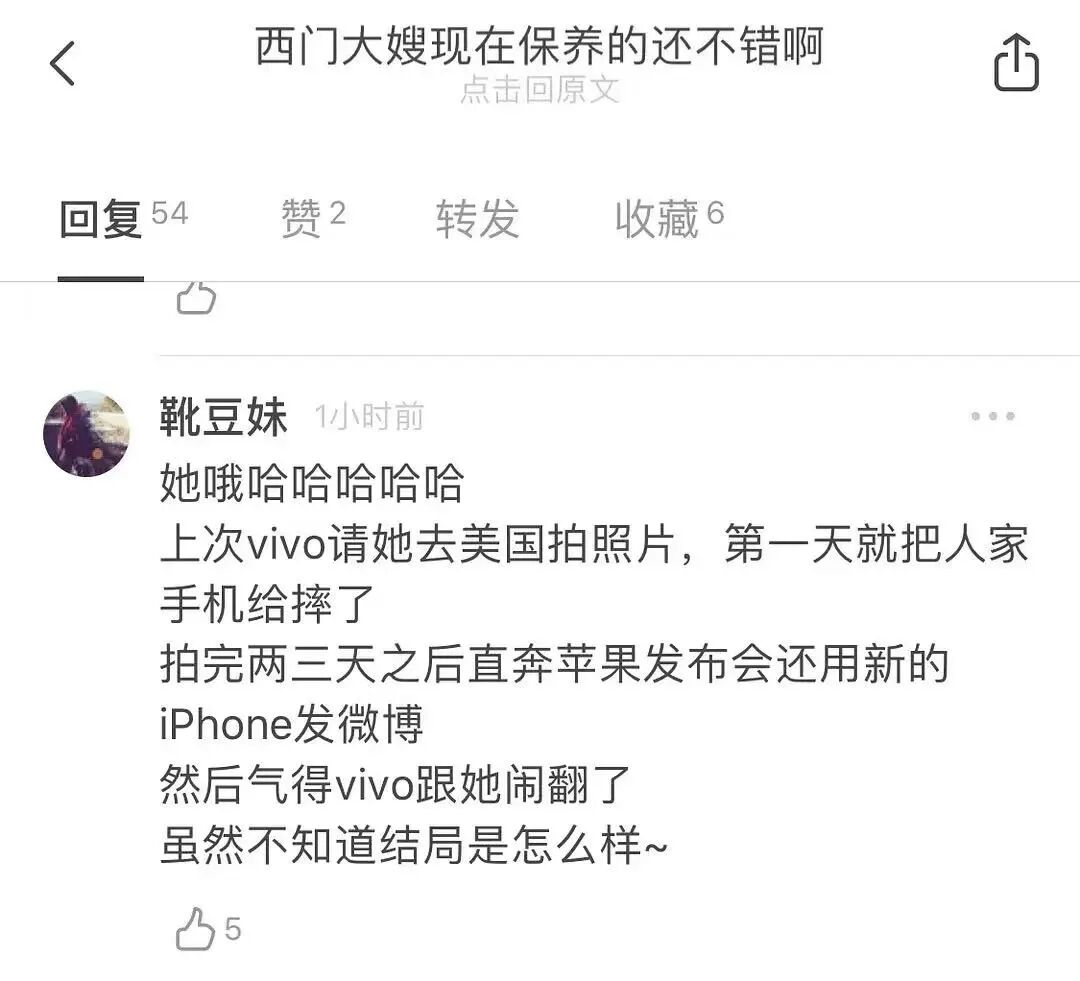This screenshot has height=981, width=1080.
Task: Tap the like count 5 below the comment
Action: (233, 929)
